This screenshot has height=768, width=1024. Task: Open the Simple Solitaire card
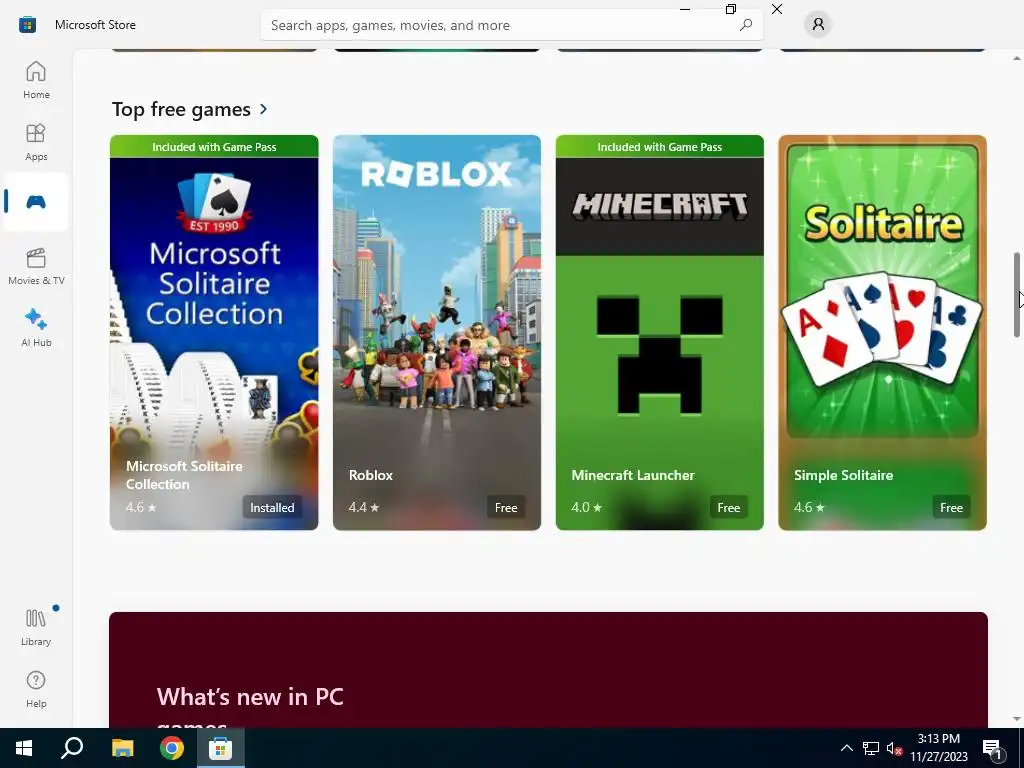pos(882,332)
